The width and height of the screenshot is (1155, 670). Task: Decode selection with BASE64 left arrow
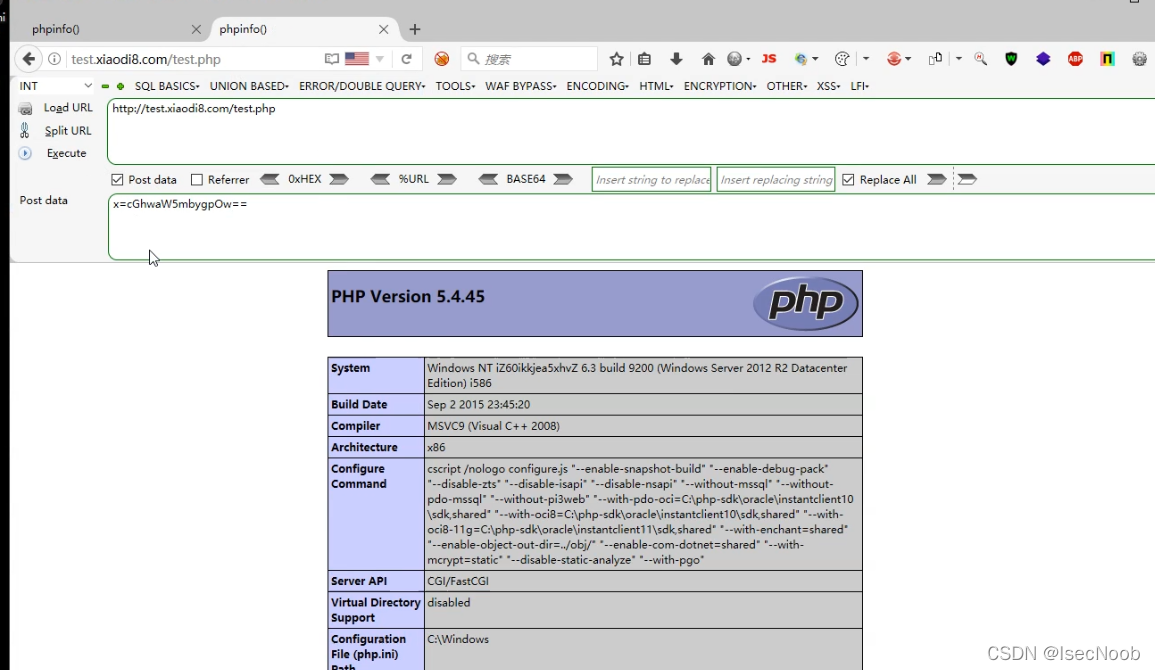tap(488, 179)
